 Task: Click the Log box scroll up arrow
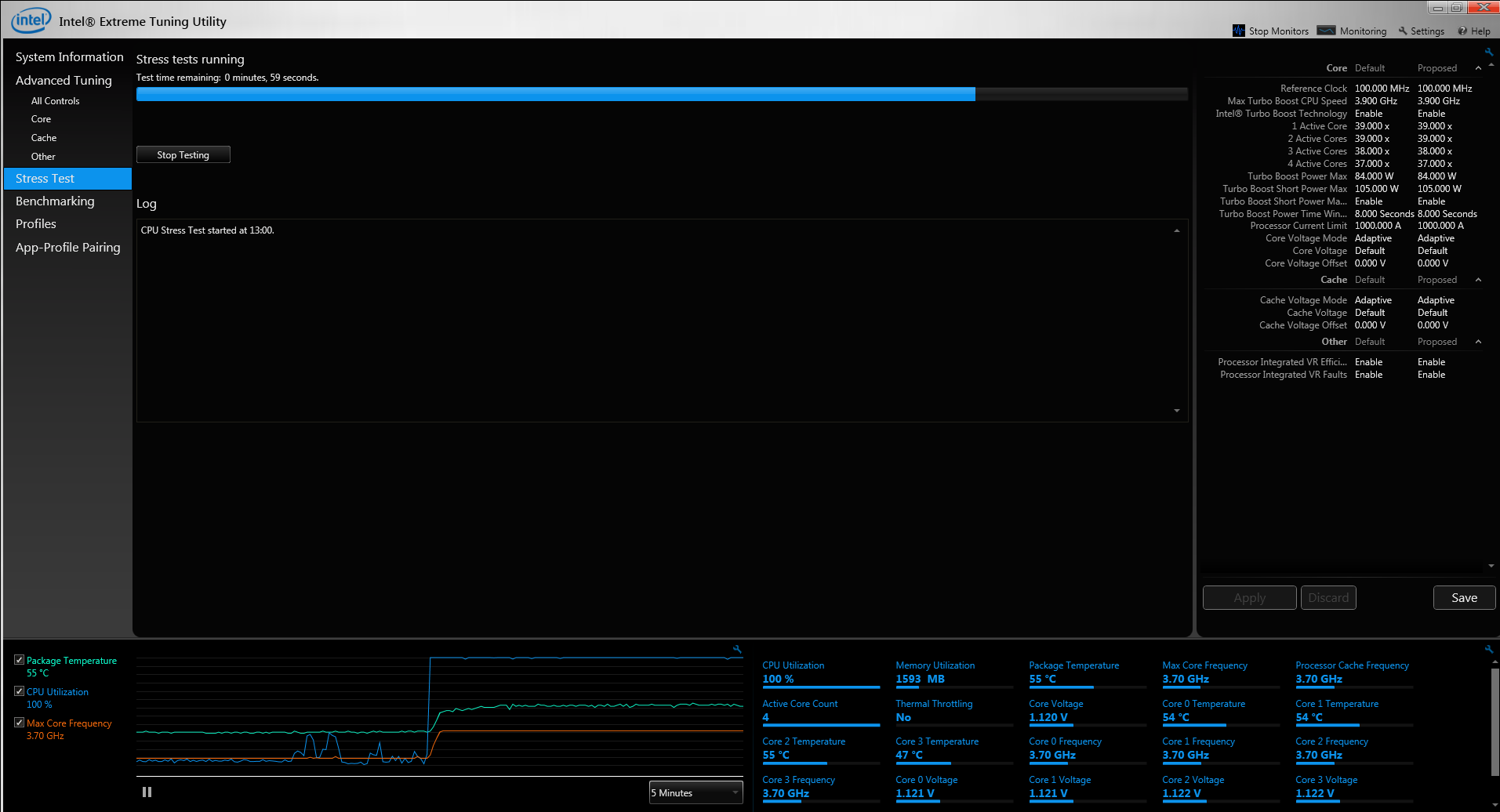click(1176, 230)
